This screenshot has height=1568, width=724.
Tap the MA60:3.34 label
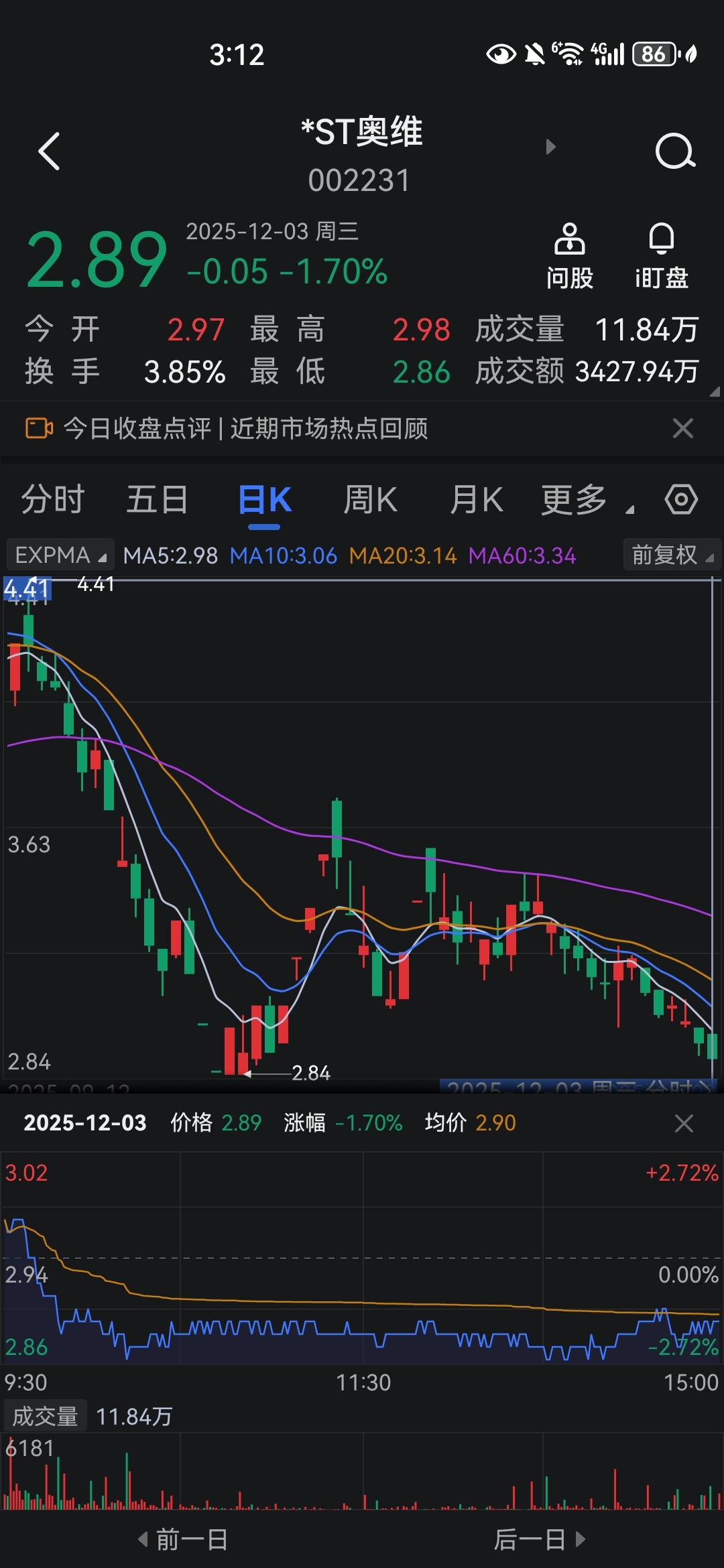[x=522, y=556]
